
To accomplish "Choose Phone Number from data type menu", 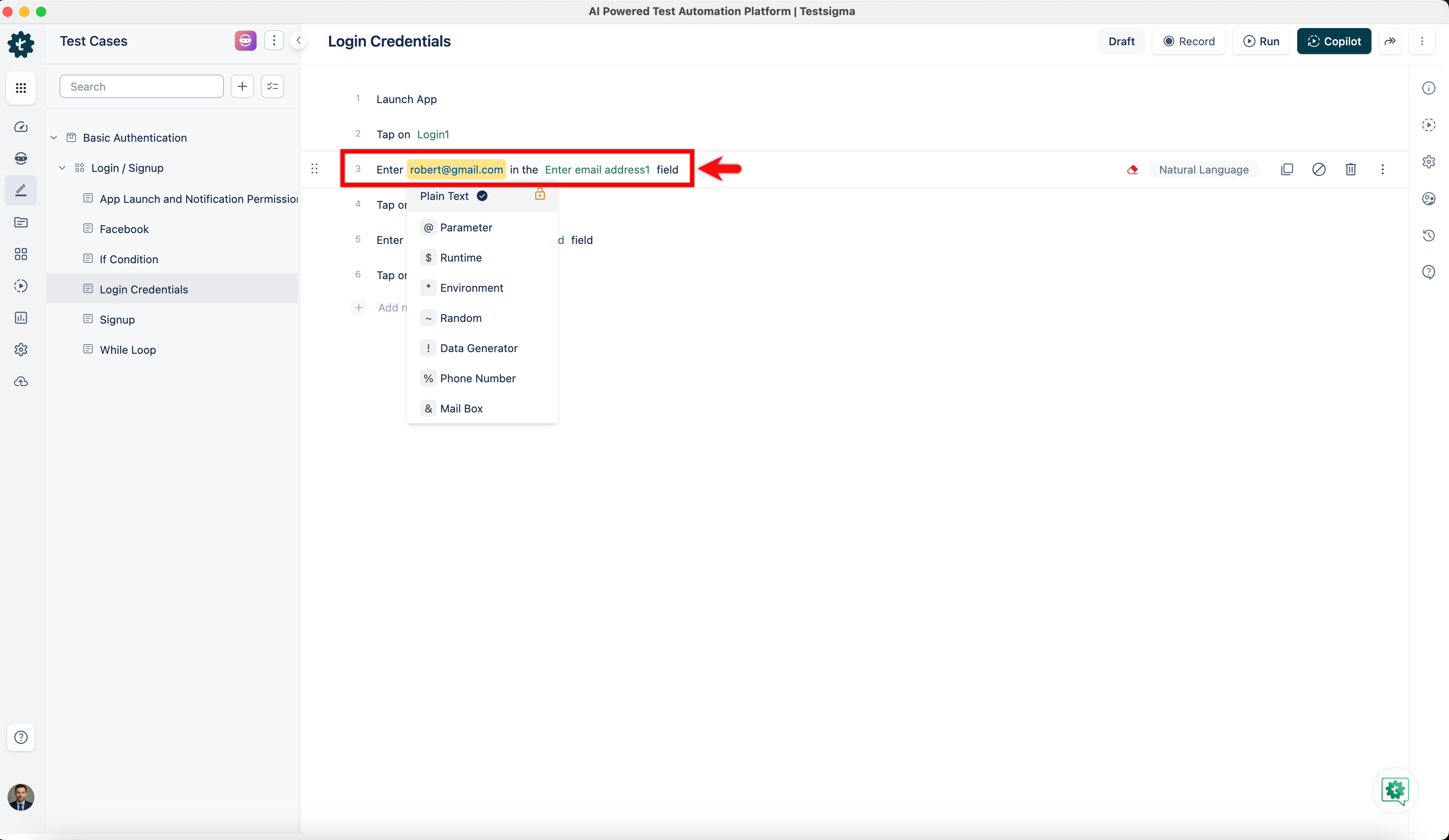I will coord(482,379).
